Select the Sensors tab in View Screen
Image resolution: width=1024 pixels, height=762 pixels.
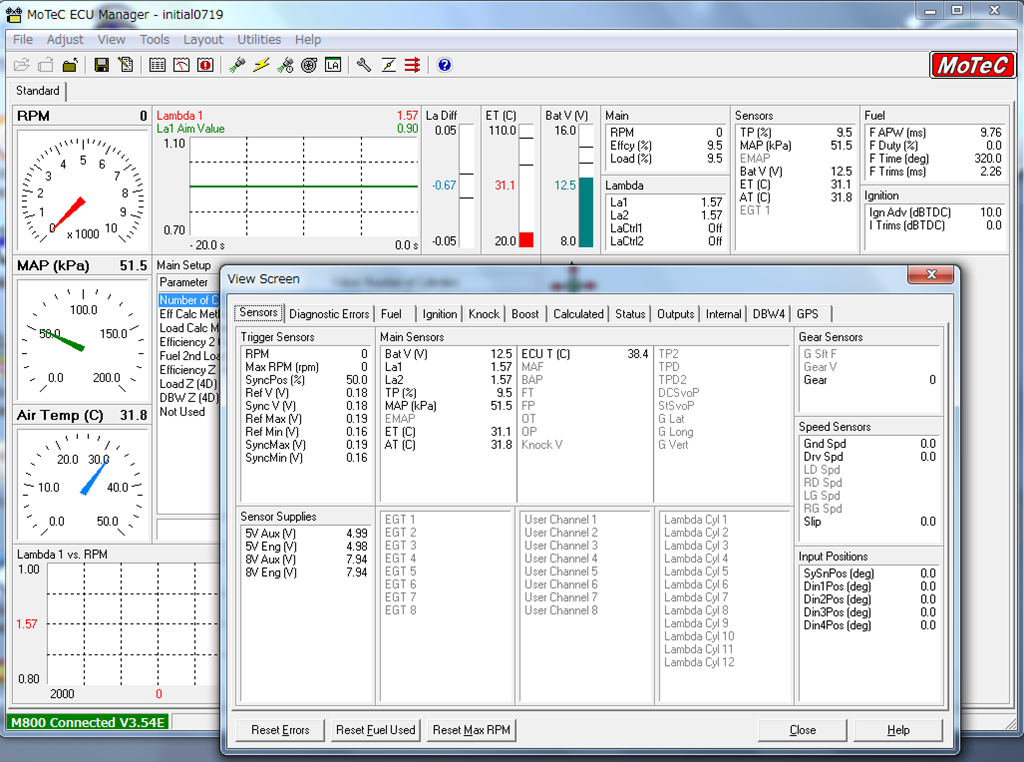[x=259, y=313]
